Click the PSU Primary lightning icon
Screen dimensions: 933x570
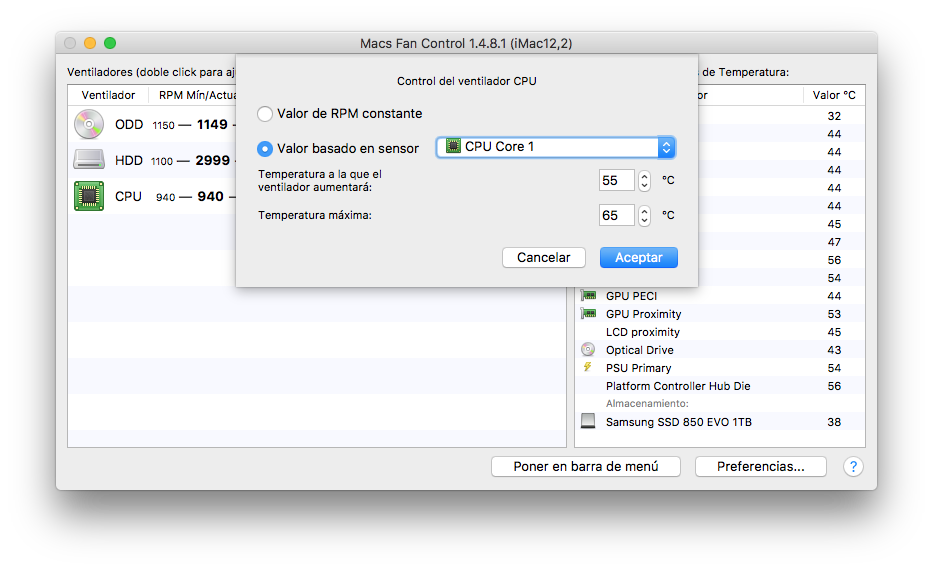coord(588,368)
